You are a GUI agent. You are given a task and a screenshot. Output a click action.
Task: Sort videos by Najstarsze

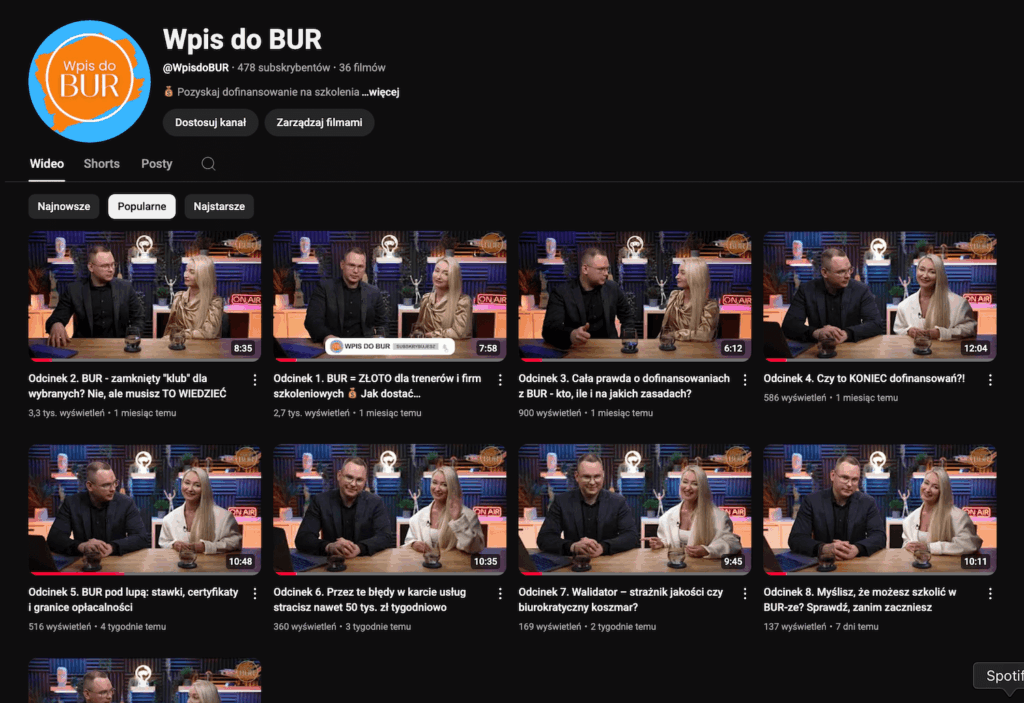click(x=219, y=206)
